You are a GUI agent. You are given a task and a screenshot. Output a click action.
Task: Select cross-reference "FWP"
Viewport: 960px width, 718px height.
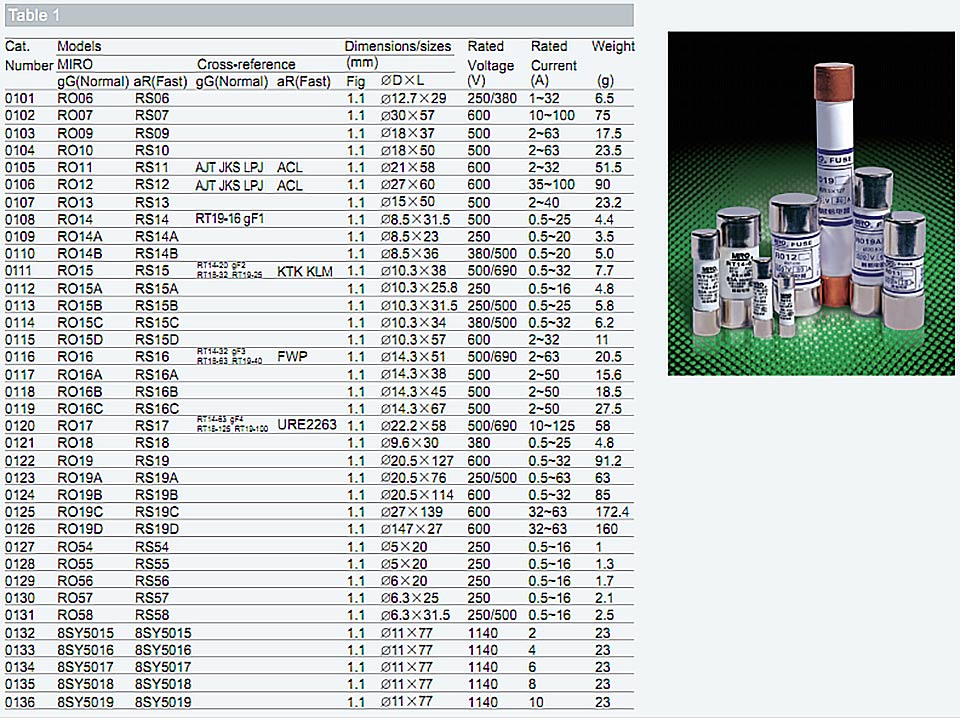(x=292, y=357)
